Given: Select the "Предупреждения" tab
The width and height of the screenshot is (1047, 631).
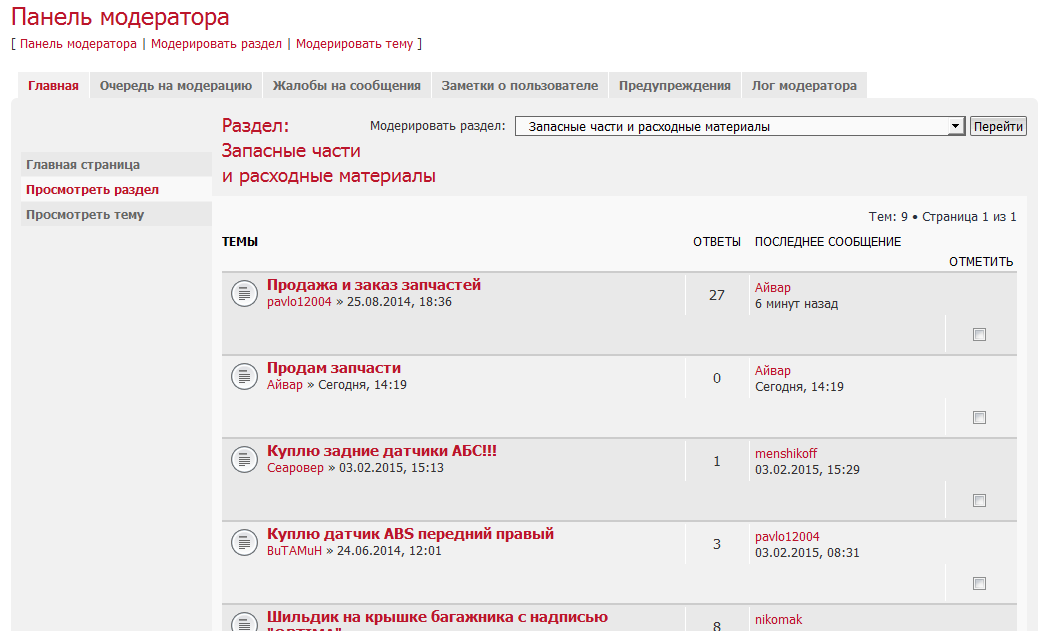Looking at the screenshot, I should (674, 86).
